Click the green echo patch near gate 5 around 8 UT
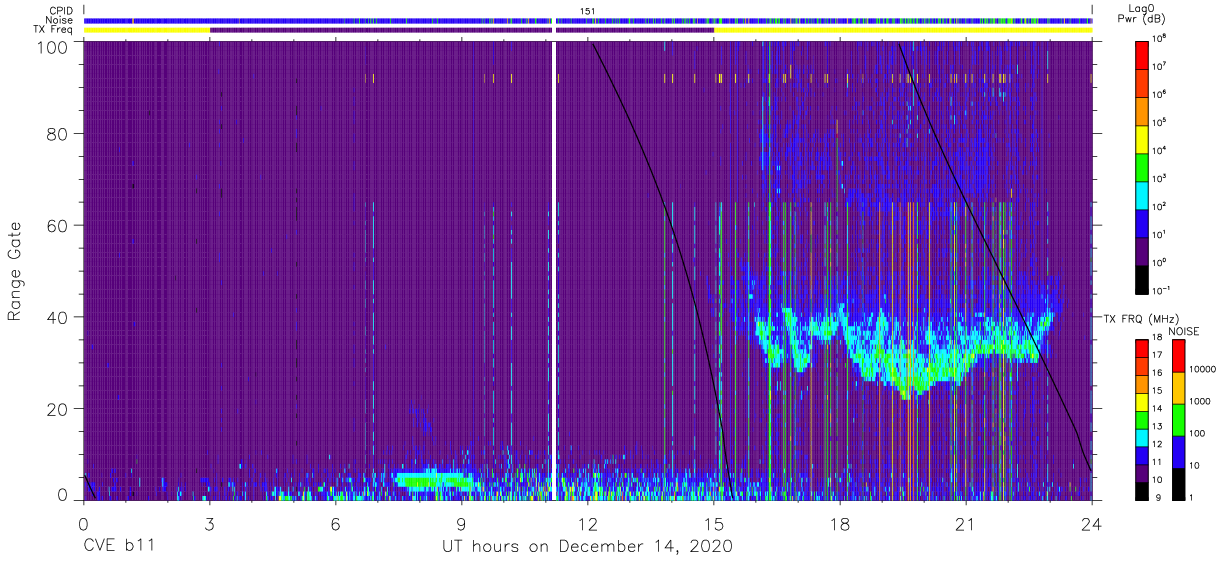The width and height of the screenshot is (1228, 567). click(x=434, y=481)
